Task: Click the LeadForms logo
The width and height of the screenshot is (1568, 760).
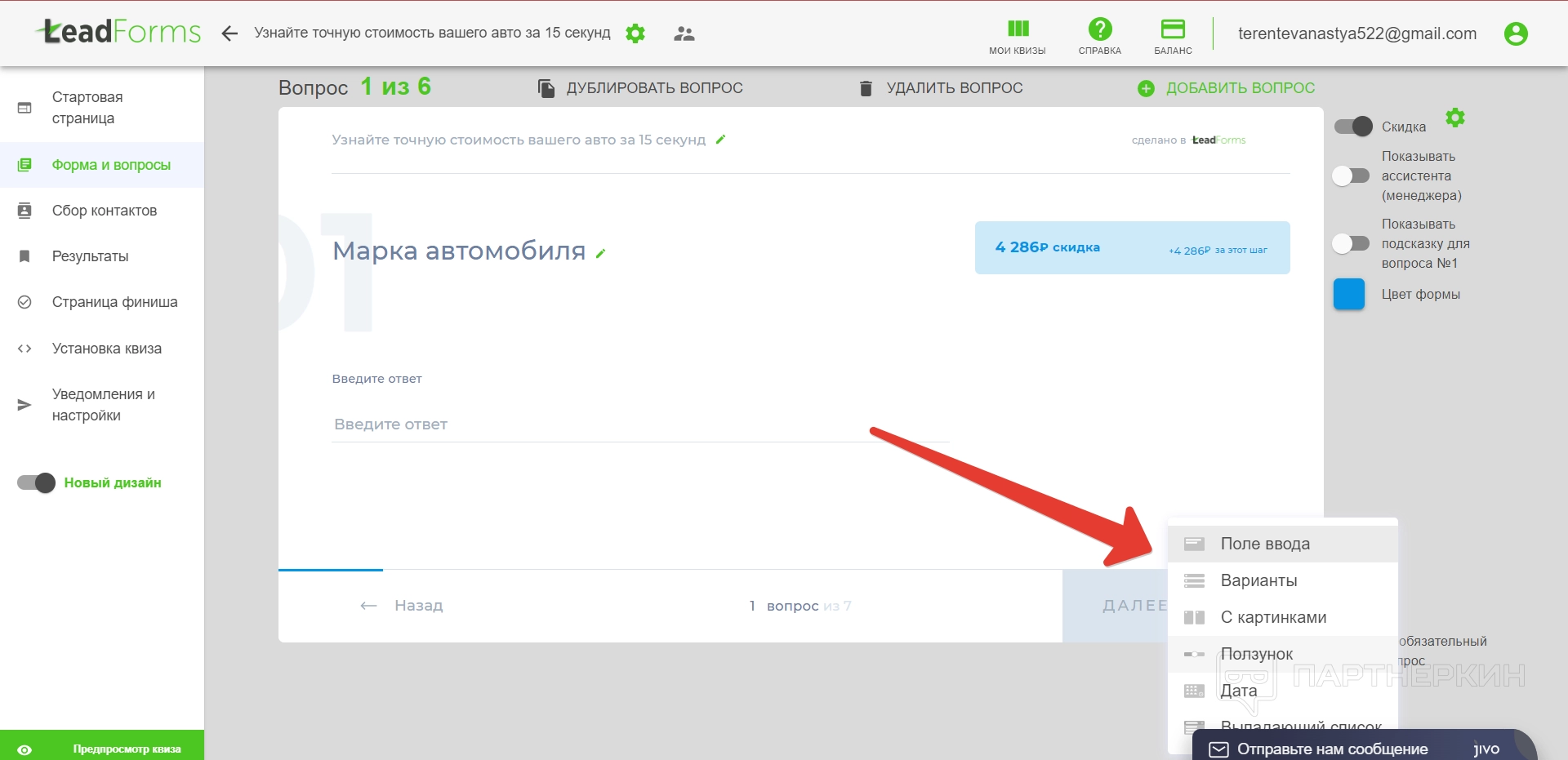Action: pos(119,32)
